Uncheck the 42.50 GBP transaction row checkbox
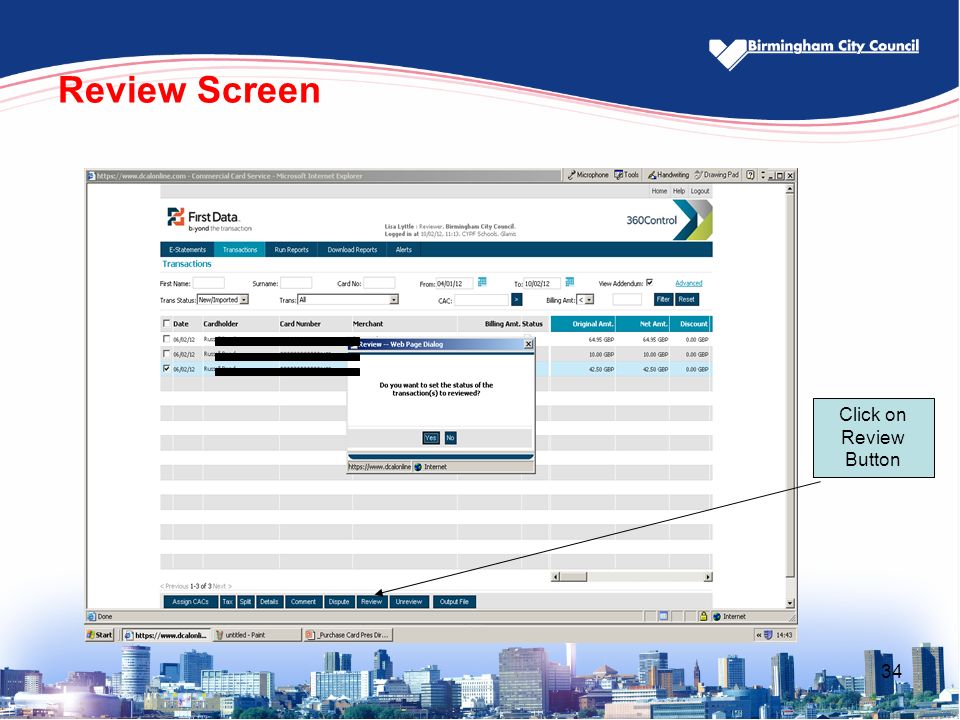 click(x=166, y=369)
